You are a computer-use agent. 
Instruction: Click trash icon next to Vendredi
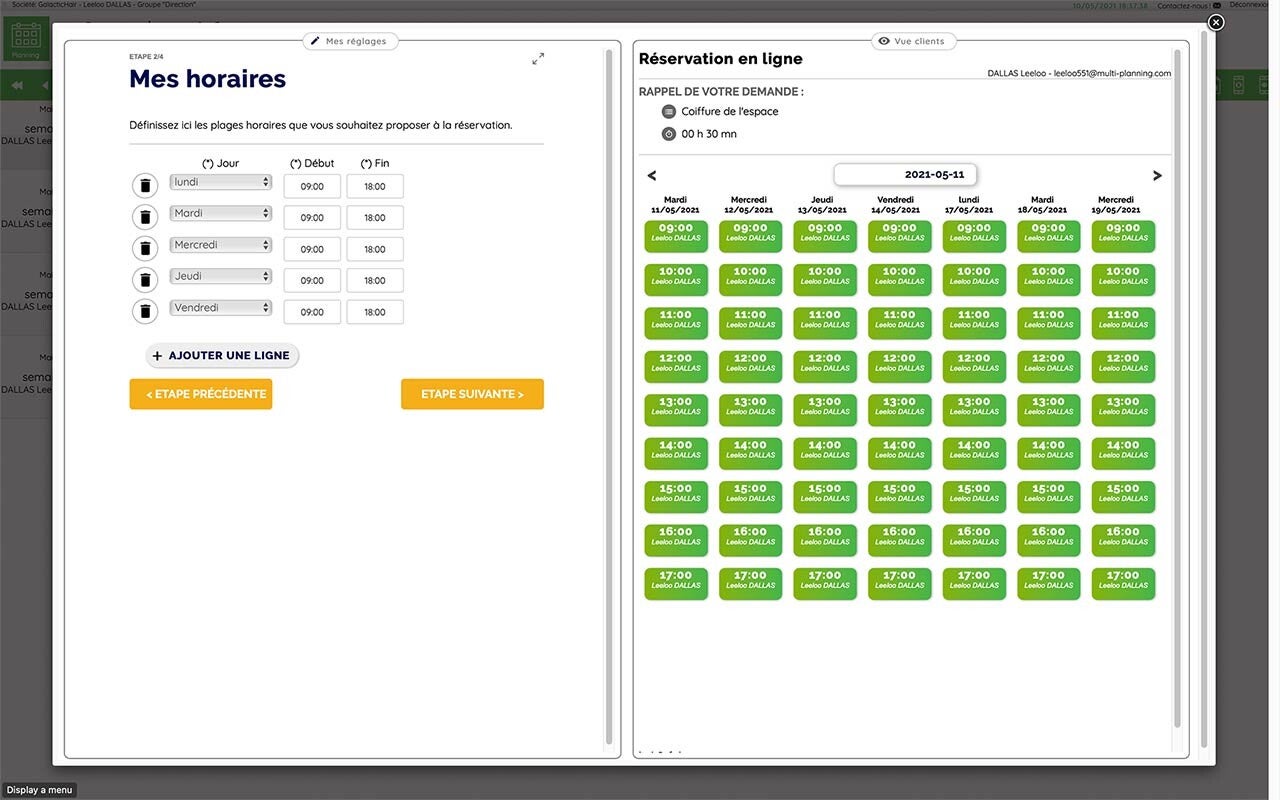point(145,312)
